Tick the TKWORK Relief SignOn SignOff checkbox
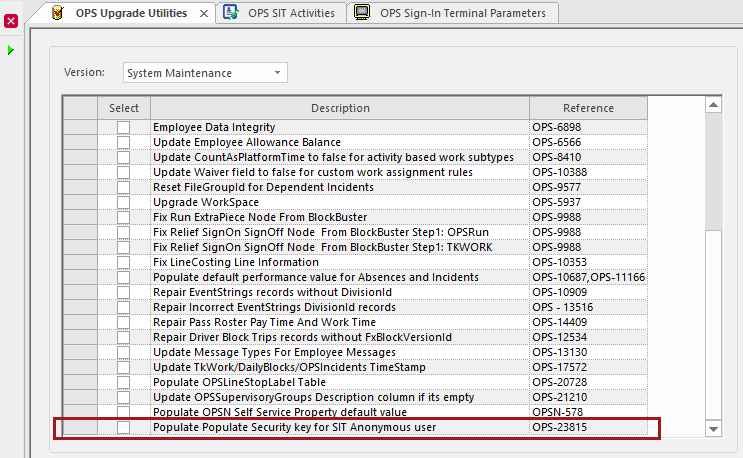The image size is (743, 458). [124, 247]
